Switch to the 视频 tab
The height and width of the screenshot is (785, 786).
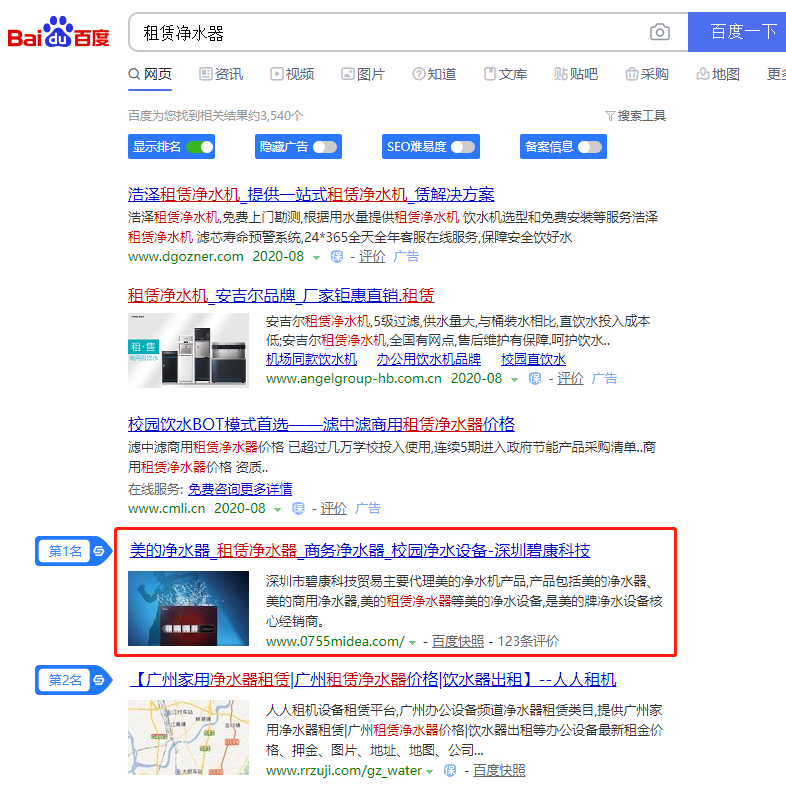tap(292, 74)
